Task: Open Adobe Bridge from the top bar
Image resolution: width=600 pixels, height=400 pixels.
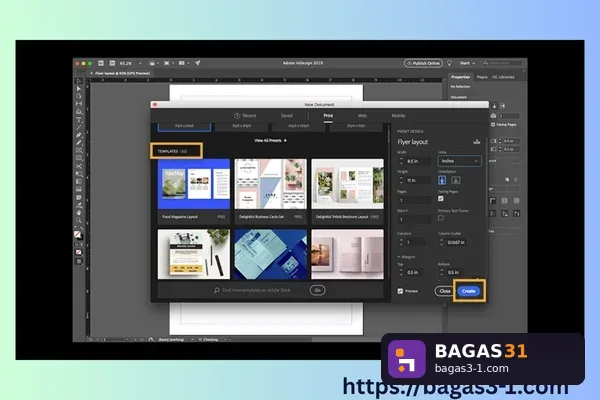Action: (101, 63)
